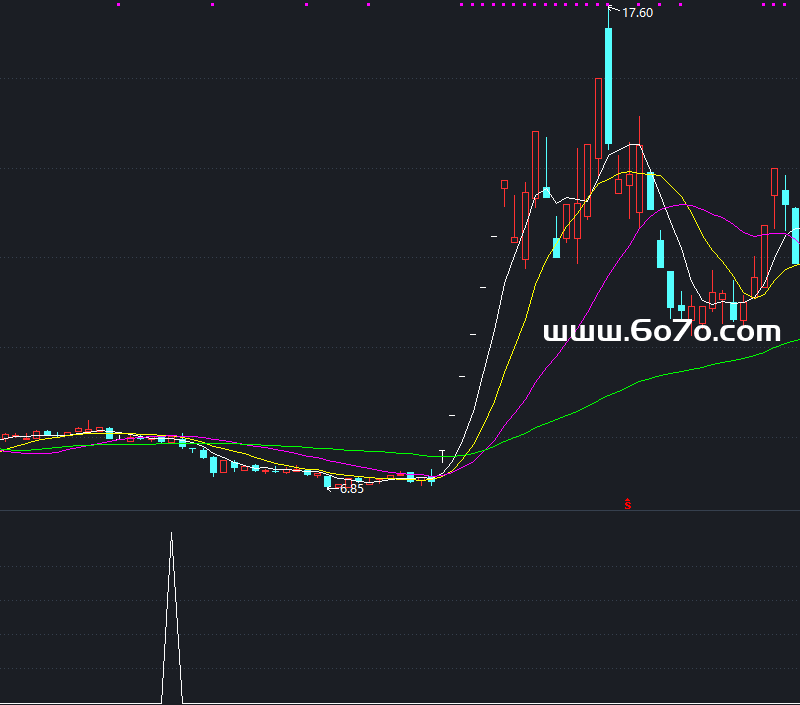Click the cyan candlestick beside the 6.85 label
This screenshot has width=800, height=705.
[328, 482]
